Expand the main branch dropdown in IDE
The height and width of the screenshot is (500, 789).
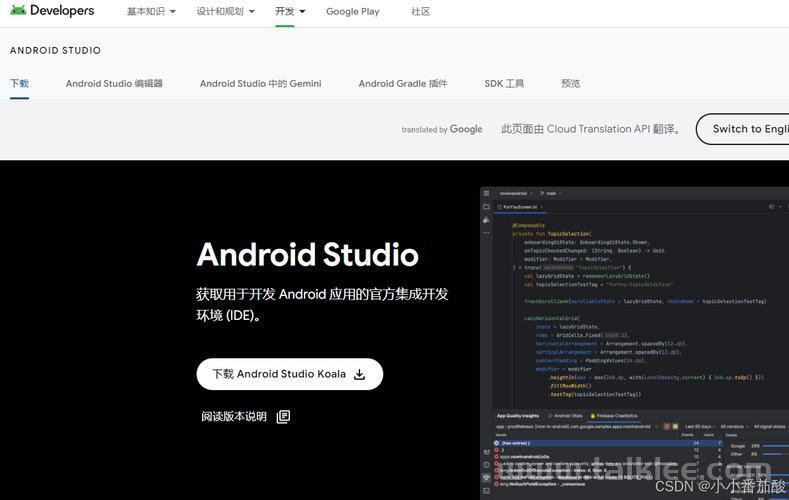click(x=551, y=193)
